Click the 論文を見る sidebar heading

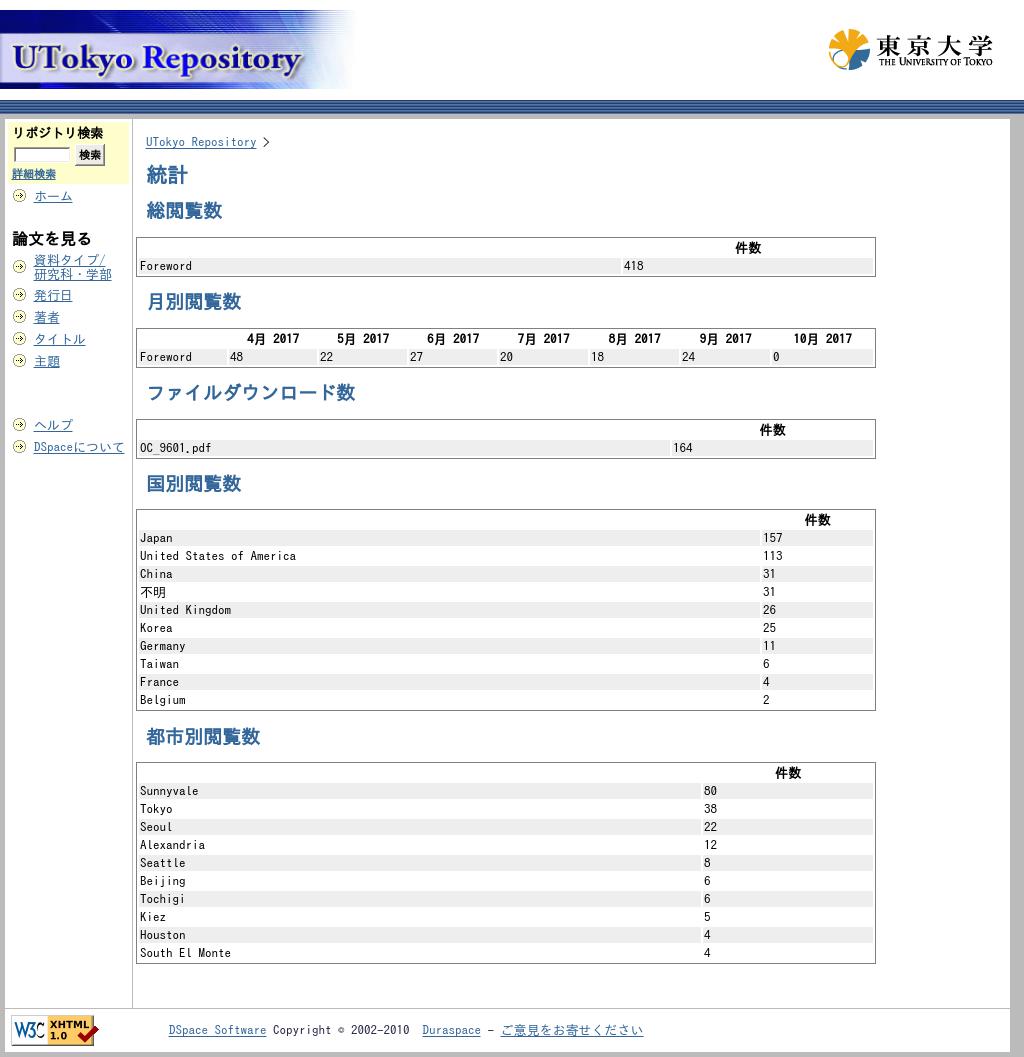52,239
